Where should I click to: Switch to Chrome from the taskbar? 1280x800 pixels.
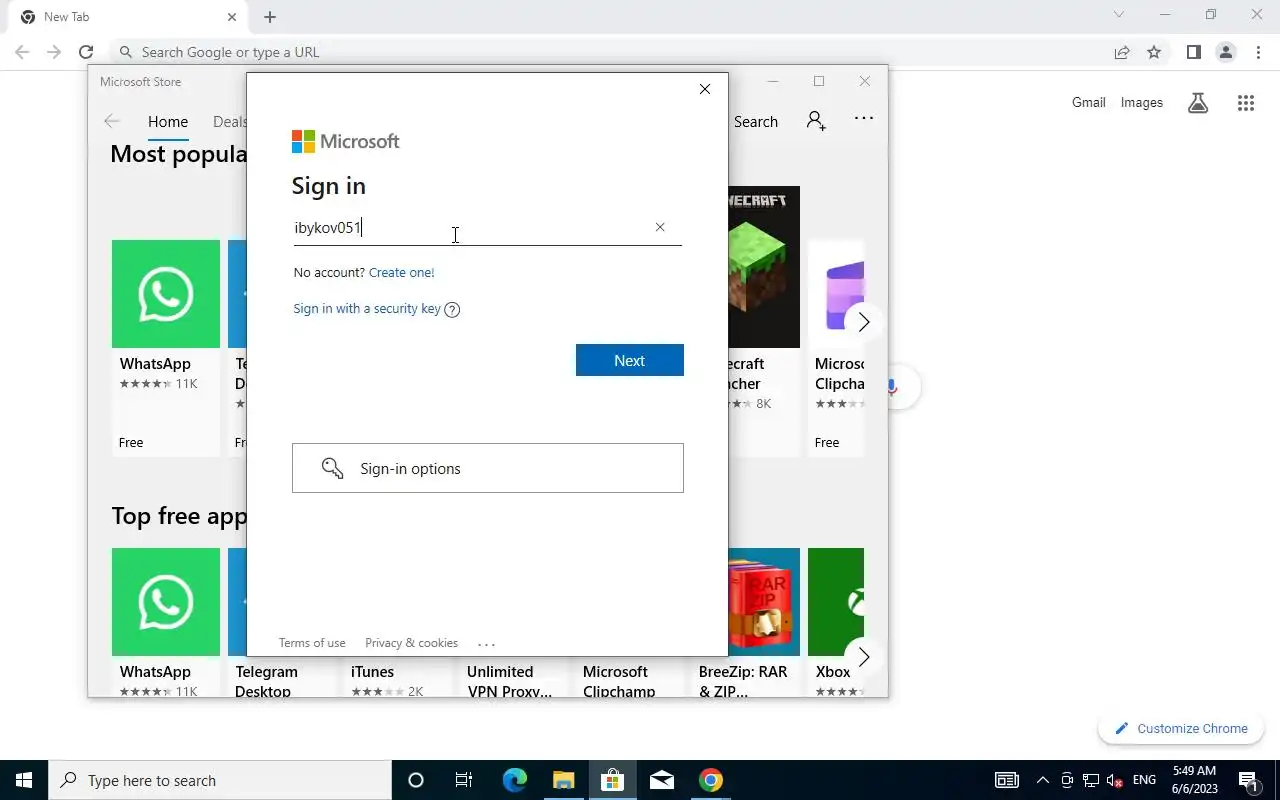(710, 780)
